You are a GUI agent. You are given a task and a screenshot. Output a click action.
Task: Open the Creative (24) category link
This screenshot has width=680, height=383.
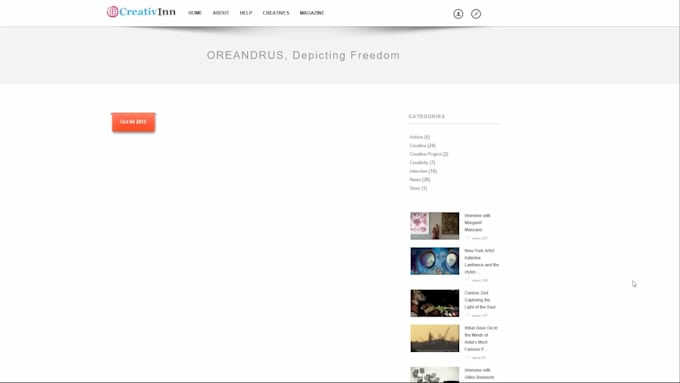pos(422,146)
